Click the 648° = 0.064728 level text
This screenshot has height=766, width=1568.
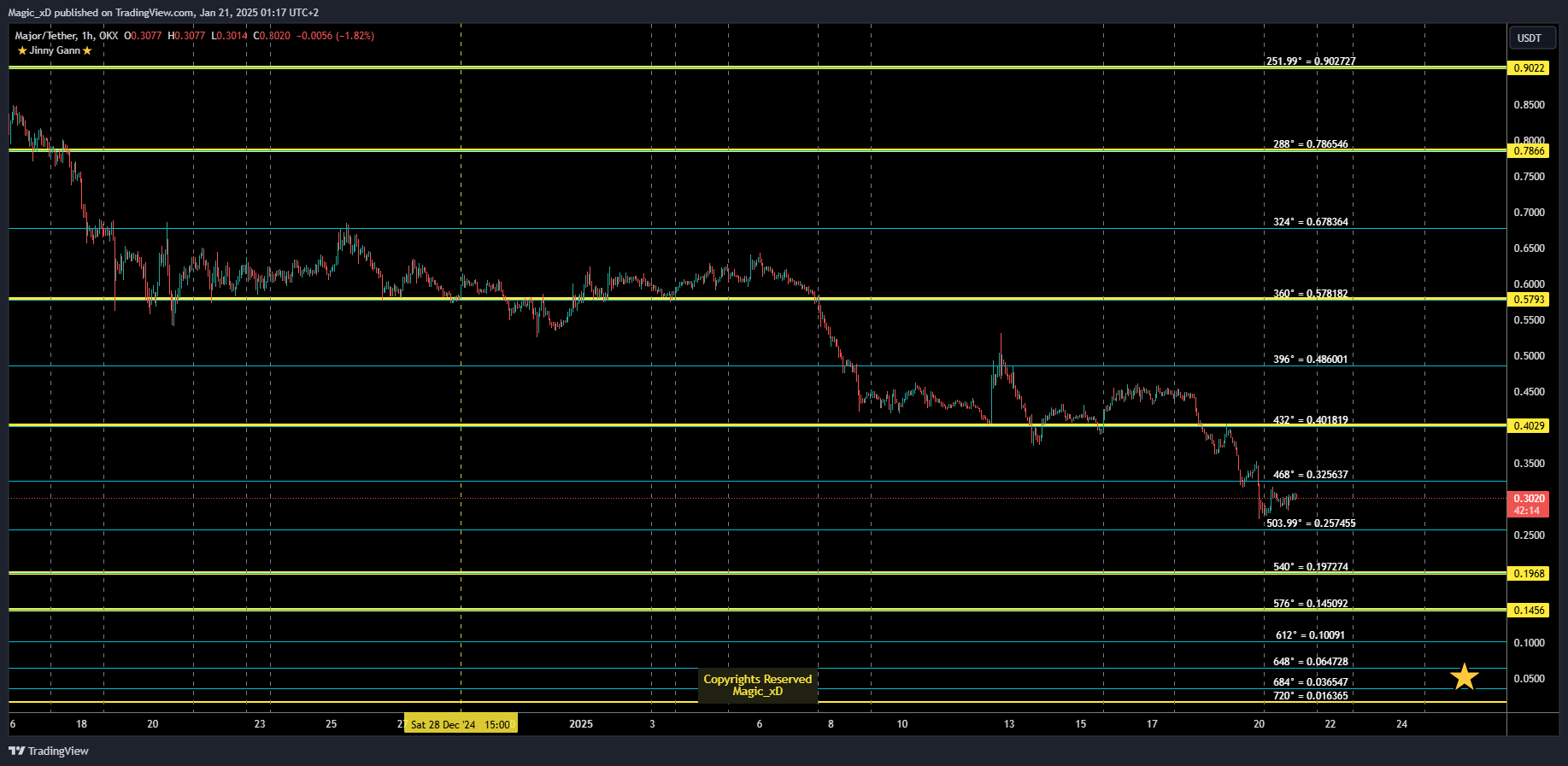click(1311, 662)
